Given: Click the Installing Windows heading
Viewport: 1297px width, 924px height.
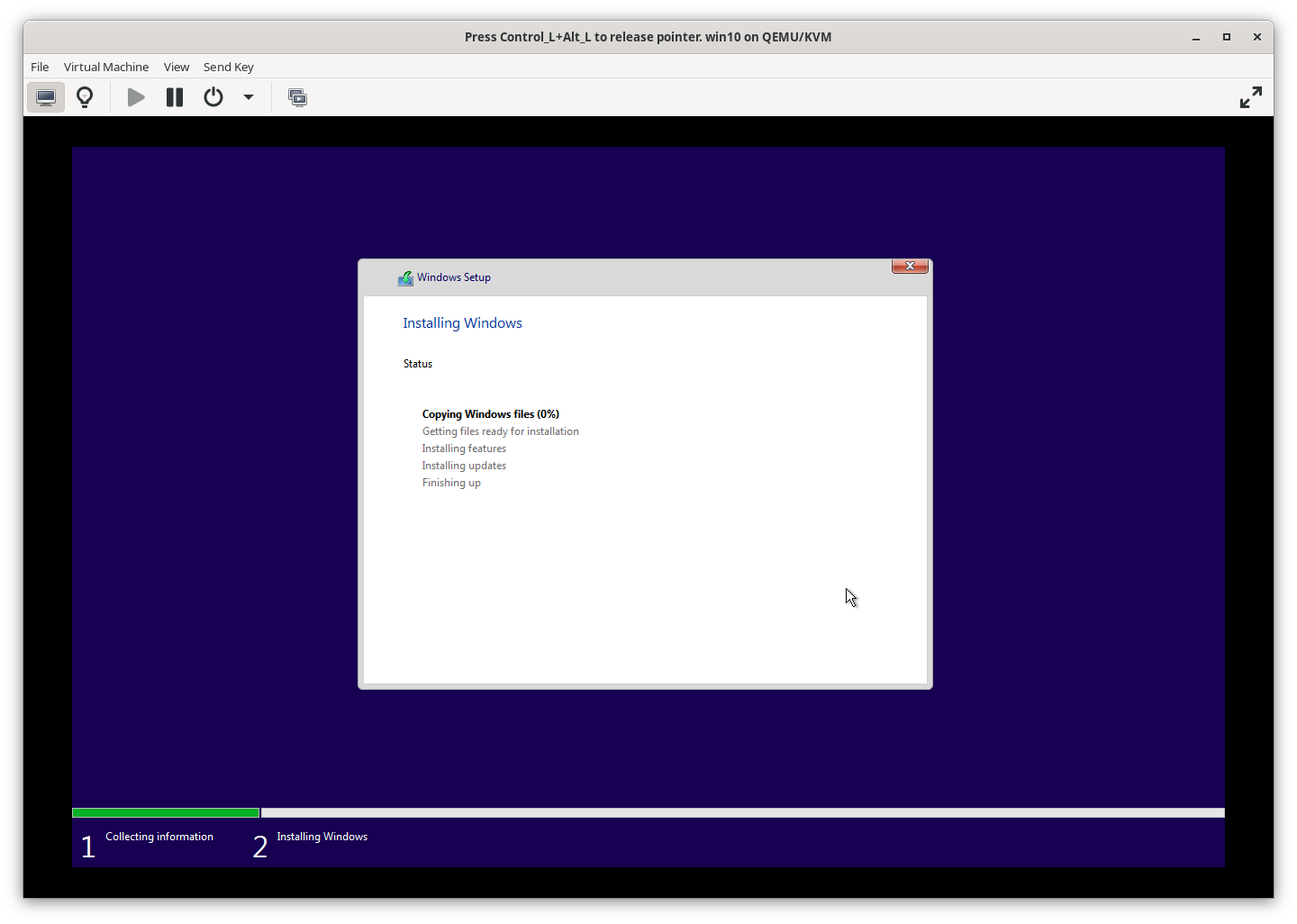Looking at the screenshot, I should (462, 323).
